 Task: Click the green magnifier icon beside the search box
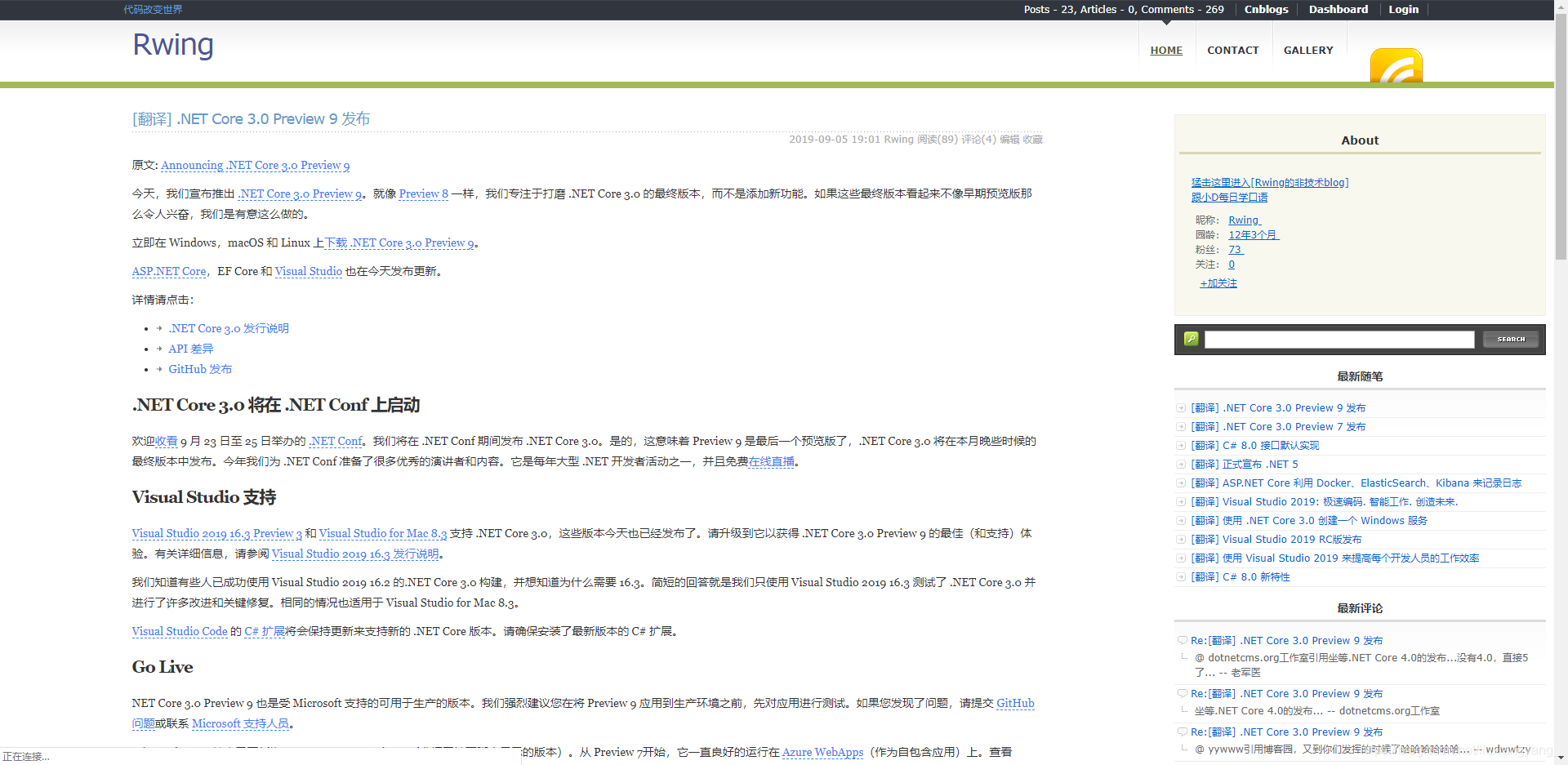click(1191, 339)
